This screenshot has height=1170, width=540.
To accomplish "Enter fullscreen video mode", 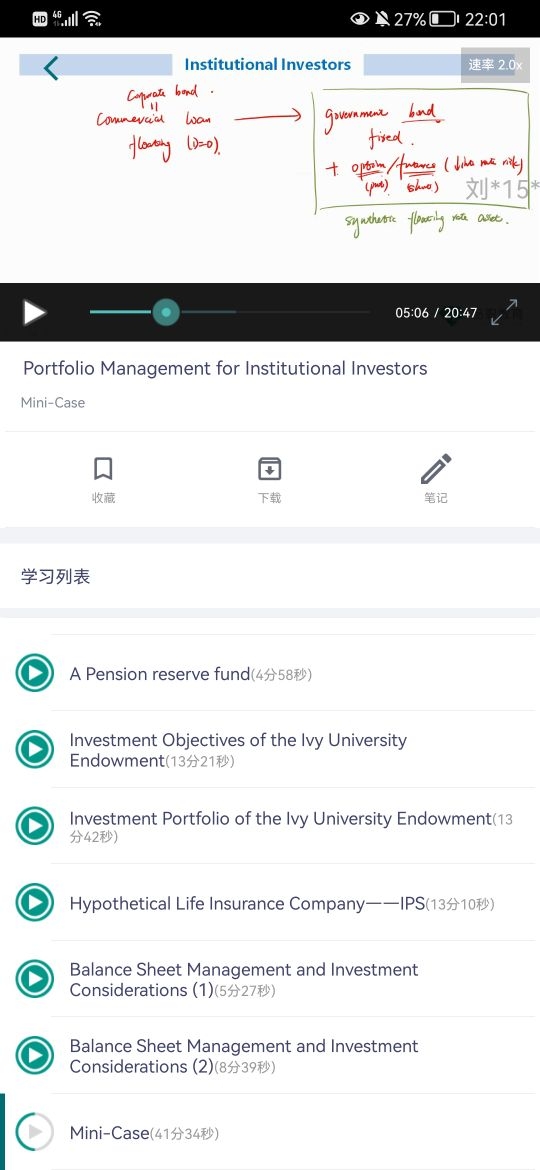I will click(505, 312).
